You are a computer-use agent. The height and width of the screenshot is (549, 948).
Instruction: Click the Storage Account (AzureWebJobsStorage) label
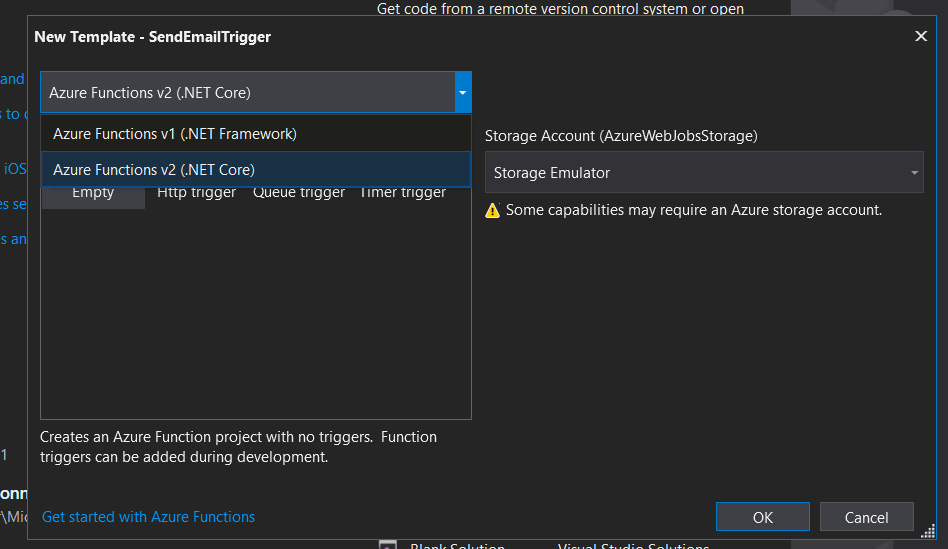[621, 135]
